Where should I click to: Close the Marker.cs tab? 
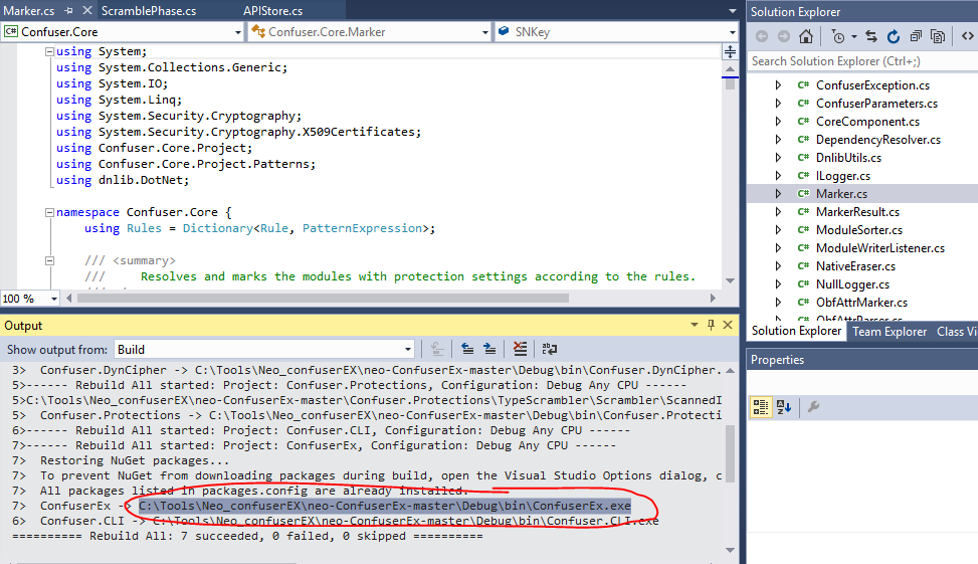tap(87, 11)
